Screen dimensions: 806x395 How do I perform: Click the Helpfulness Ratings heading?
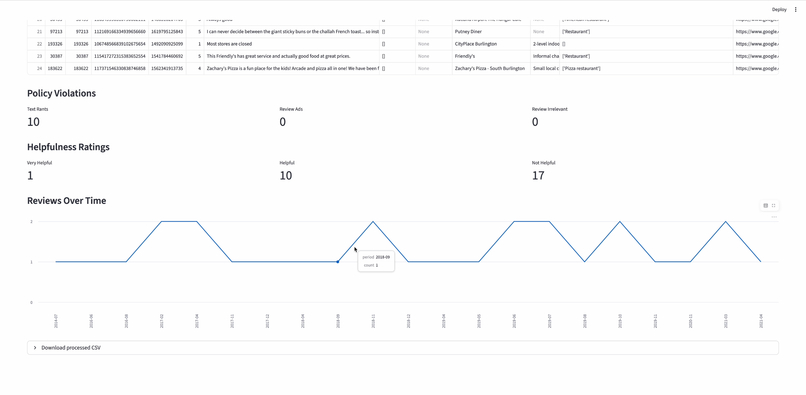click(x=68, y=147)
